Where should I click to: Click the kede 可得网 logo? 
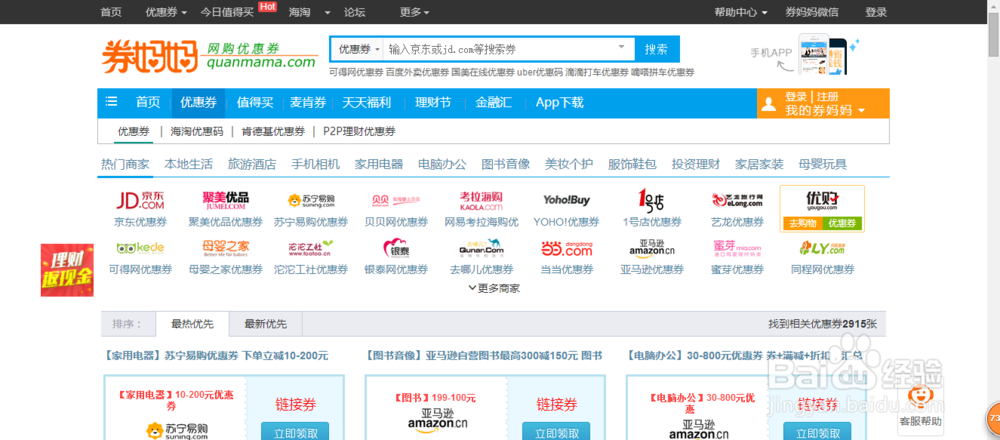coord(140,247)
